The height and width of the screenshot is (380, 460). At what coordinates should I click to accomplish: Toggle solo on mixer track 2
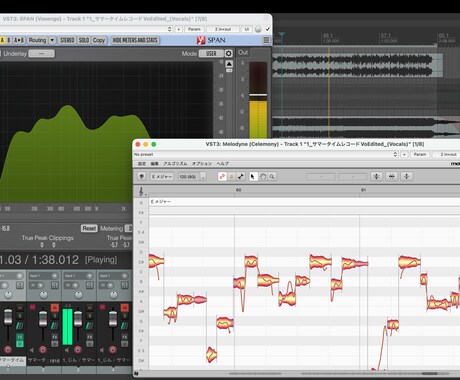click(x=55, y=316)
